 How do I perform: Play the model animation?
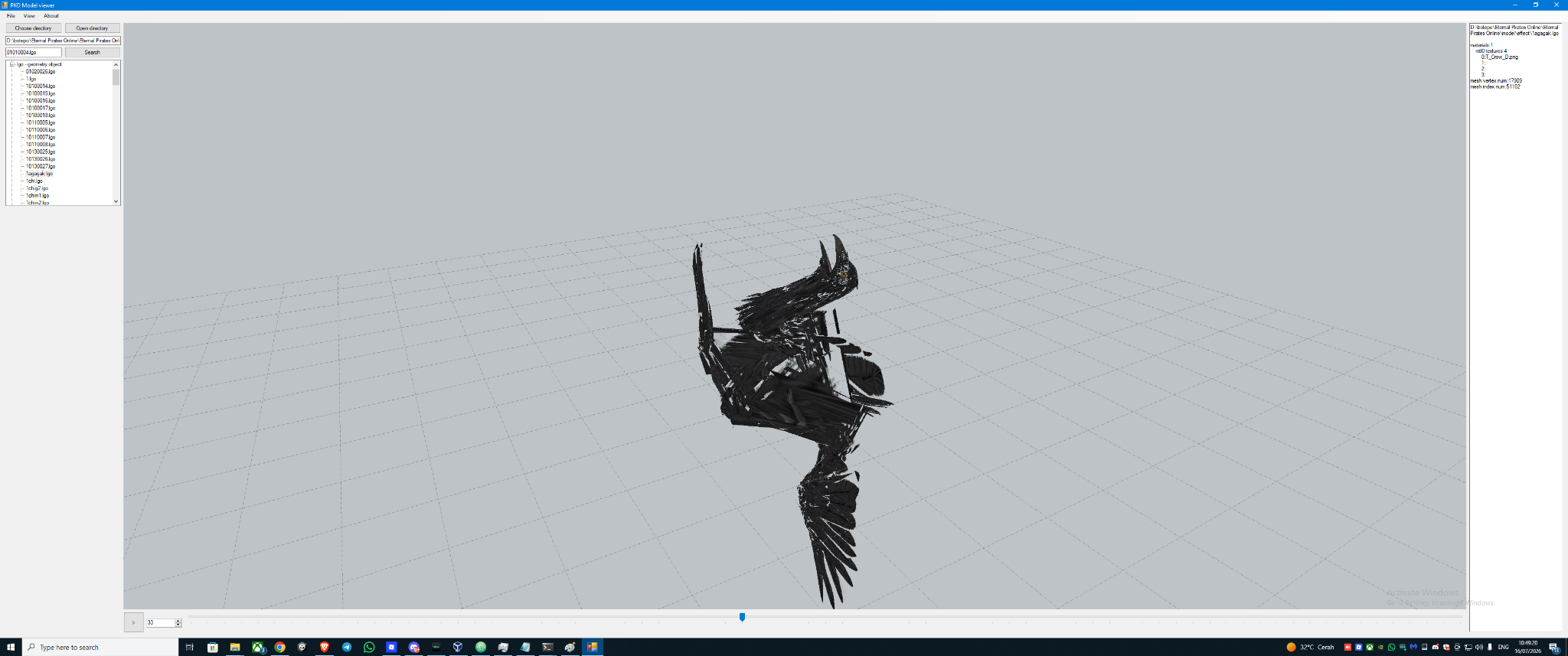[x=133, y=622]
